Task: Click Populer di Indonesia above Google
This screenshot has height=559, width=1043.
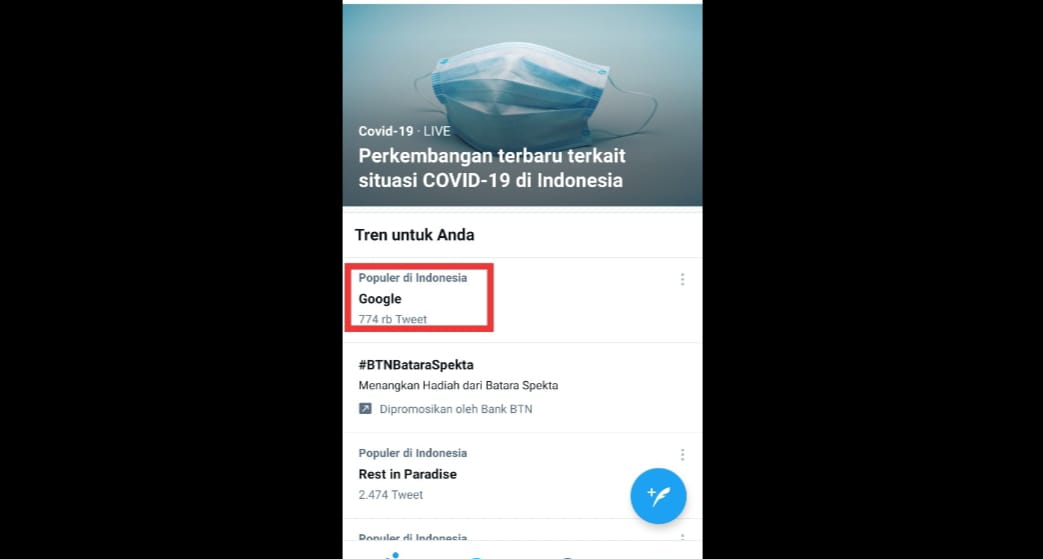Action: [x=413, y=278]
